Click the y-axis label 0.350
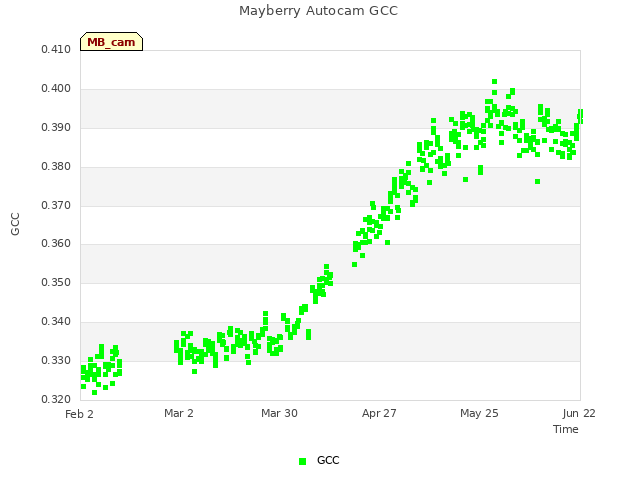 [56, 282]
